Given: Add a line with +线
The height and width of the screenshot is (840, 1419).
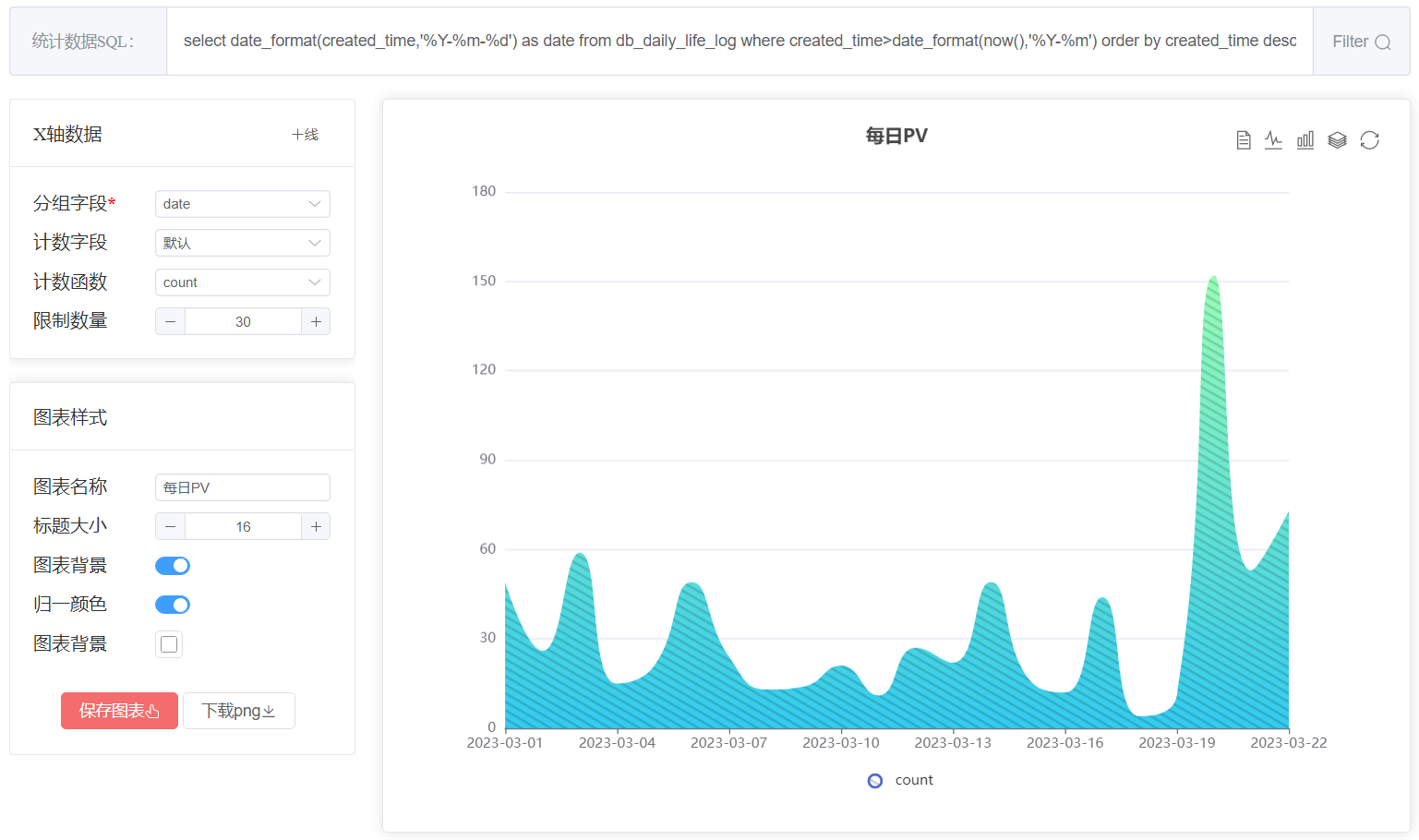Looking at the screenshot, I should coord(305,135).
